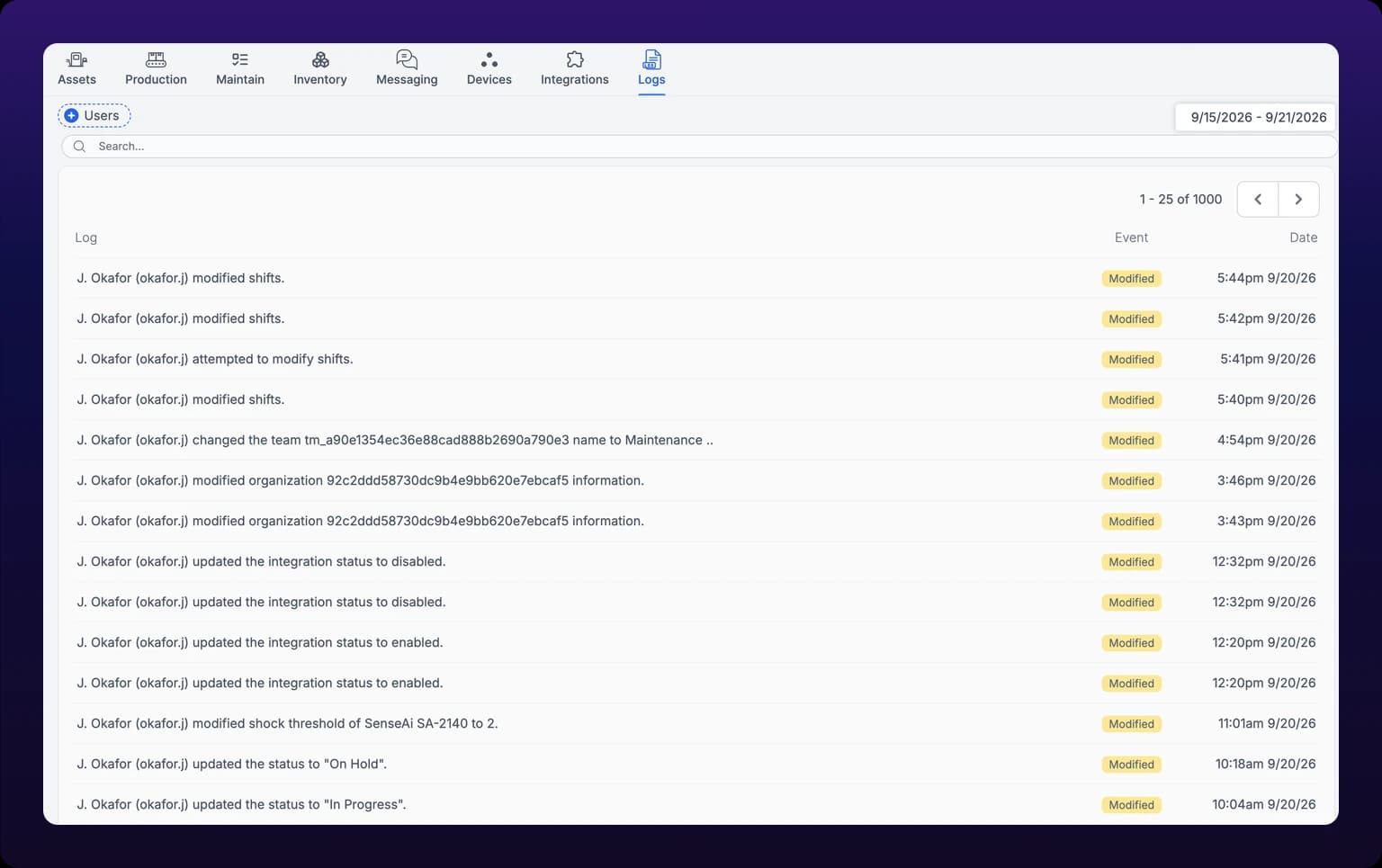Select the team name changed to Maintenance entry
Viewport: 1382px width, 868px height.
tap(696, 440)
